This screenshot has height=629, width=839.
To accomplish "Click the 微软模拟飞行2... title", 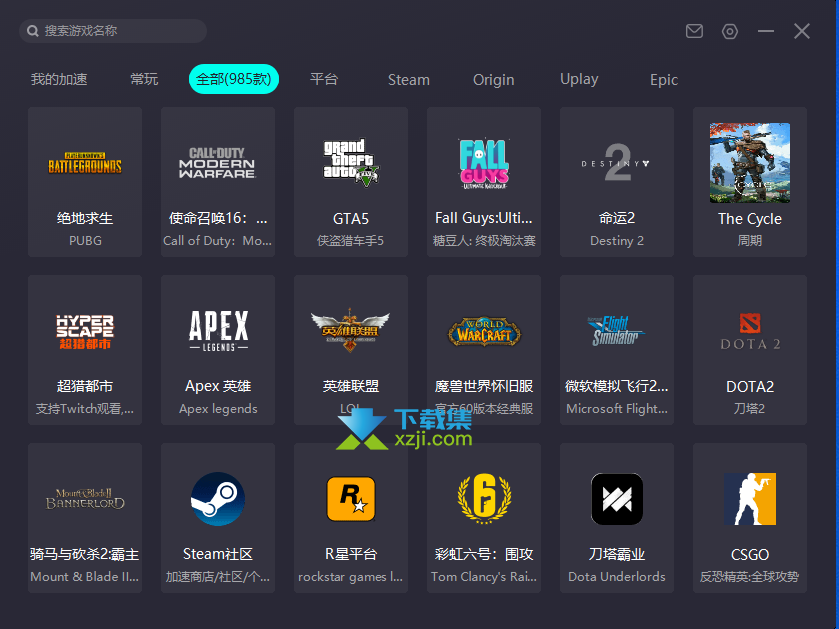I will tap(616, 386).
